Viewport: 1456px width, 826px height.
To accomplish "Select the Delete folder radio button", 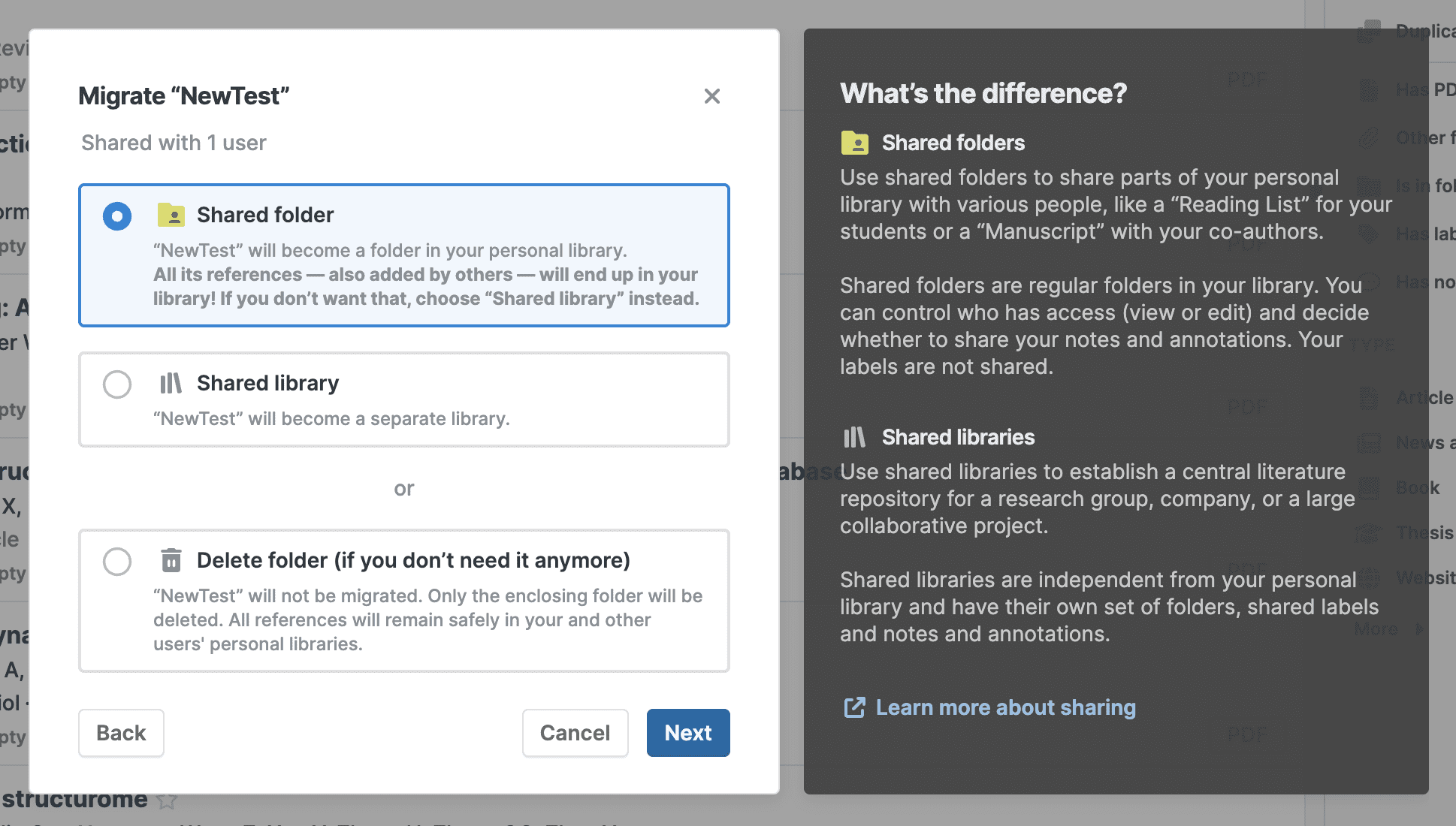I will (x=117, y=562).
